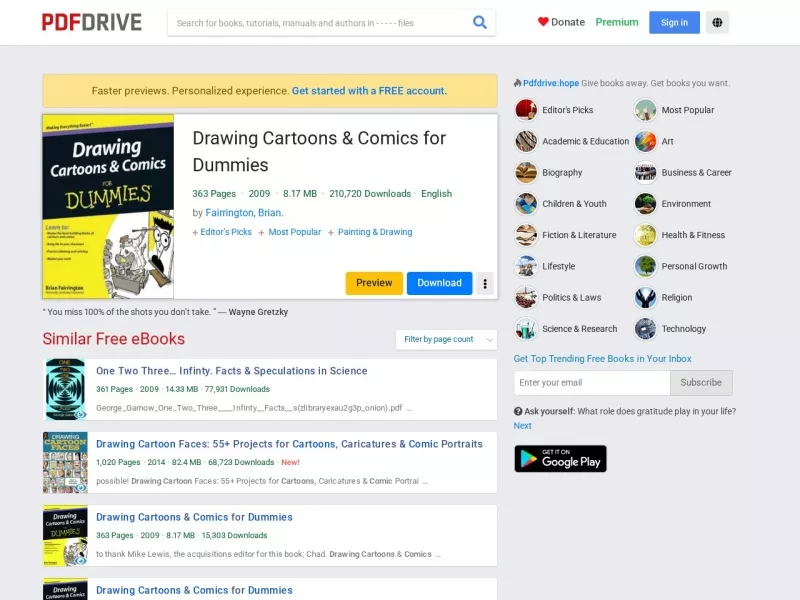This screenshot has height=600, width=800.
Task: Open the Dummies result with 15,303 Downloads
Action: [x=194, y=517]
